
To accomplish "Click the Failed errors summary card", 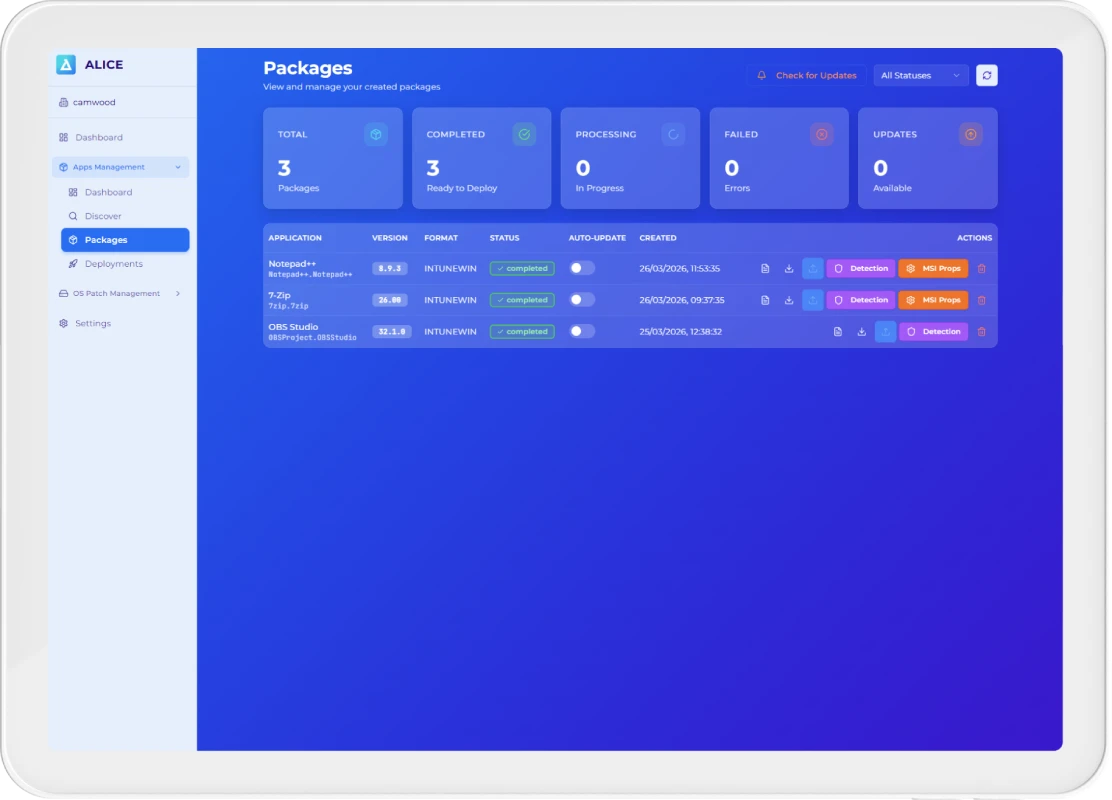I will (x=778, y=158).
